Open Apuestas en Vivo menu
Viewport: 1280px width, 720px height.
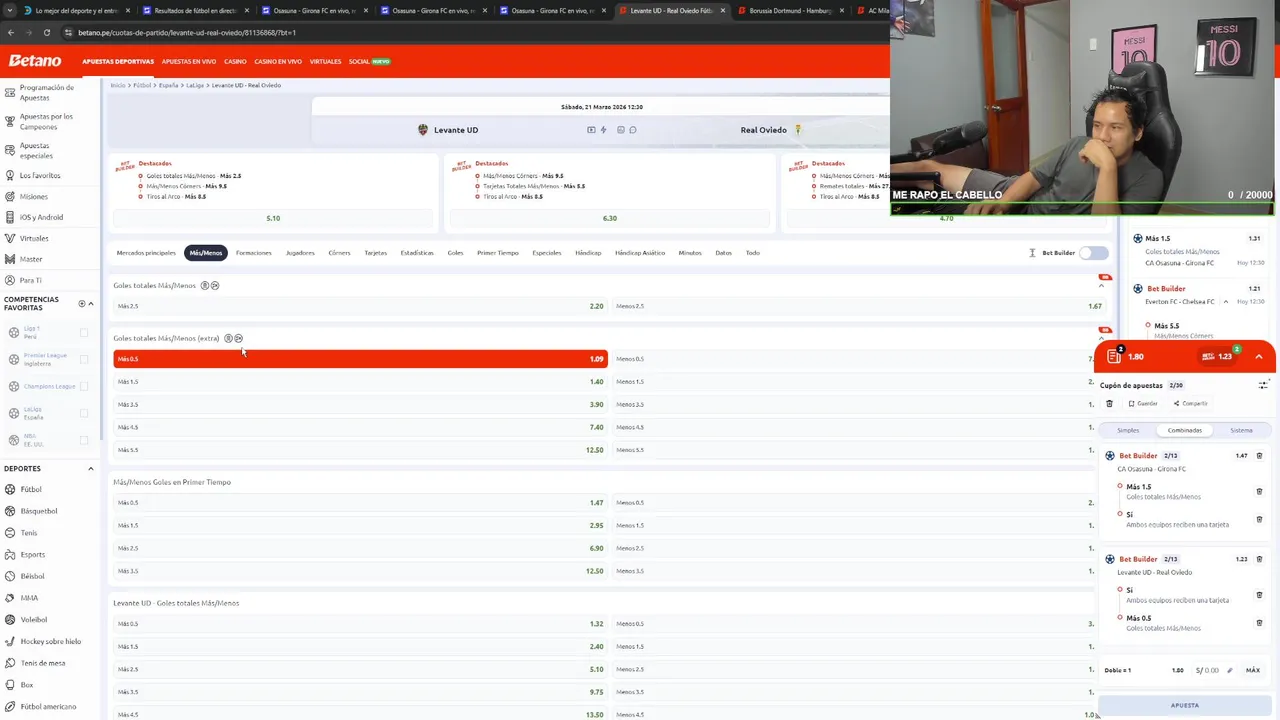click(x=189, y=61)
